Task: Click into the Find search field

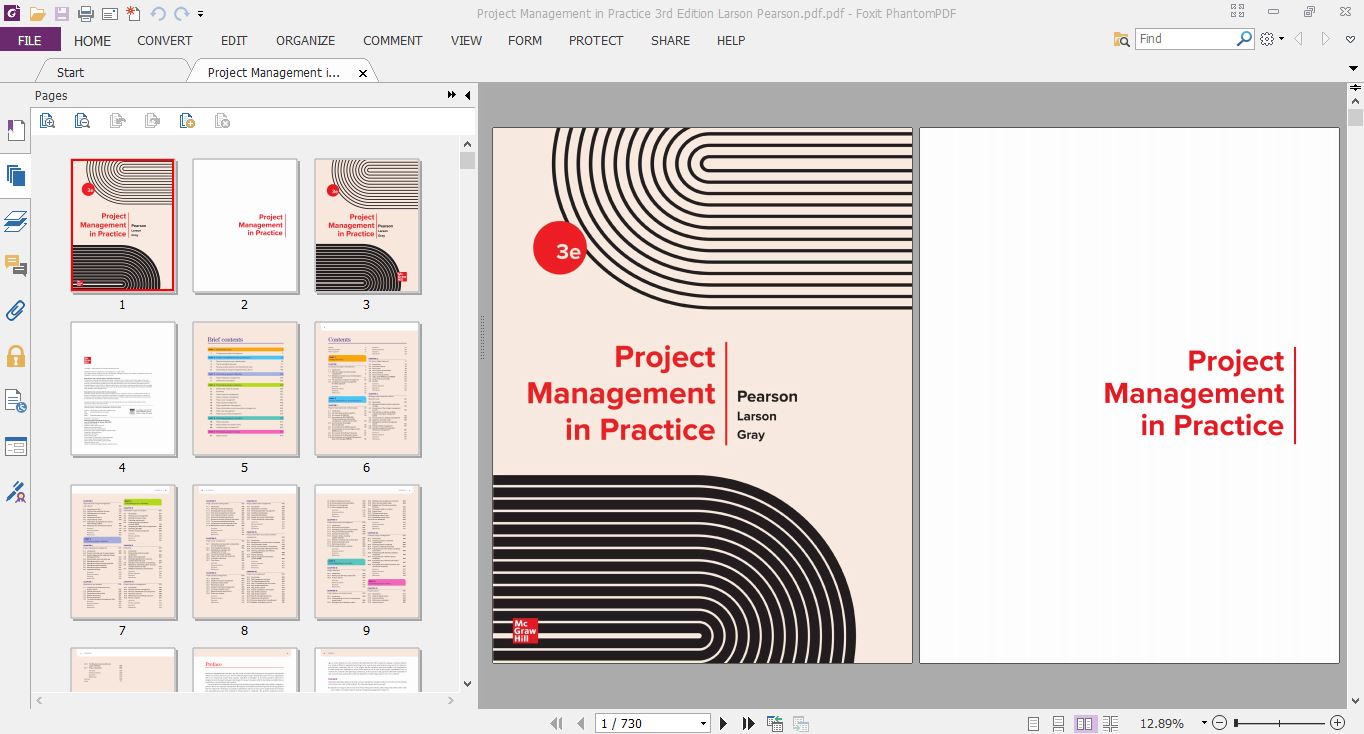Action: (x=1185, y=39)
